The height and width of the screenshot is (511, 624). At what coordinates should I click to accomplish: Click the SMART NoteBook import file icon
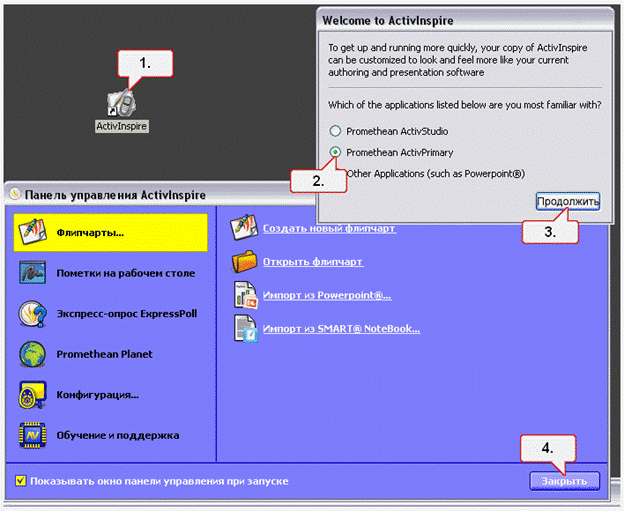pos(246,328)
